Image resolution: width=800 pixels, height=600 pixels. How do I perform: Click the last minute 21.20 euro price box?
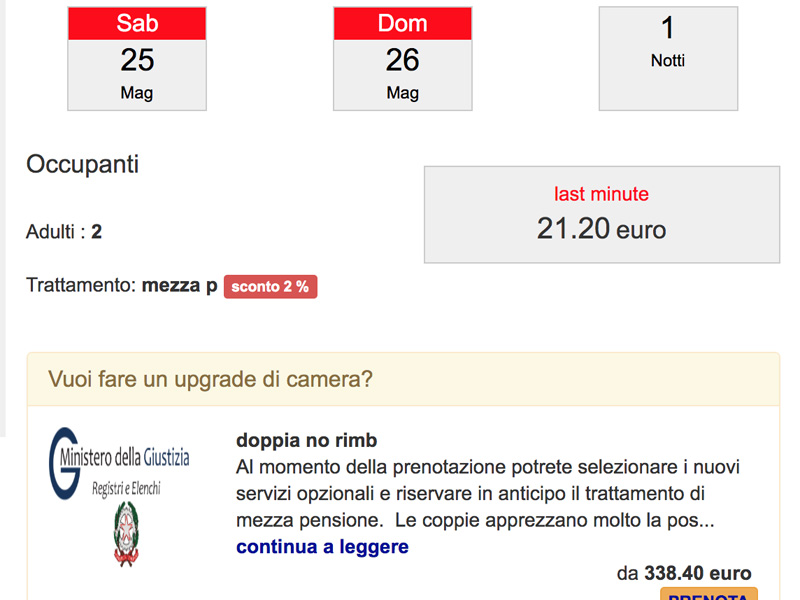tap(602, 215)
